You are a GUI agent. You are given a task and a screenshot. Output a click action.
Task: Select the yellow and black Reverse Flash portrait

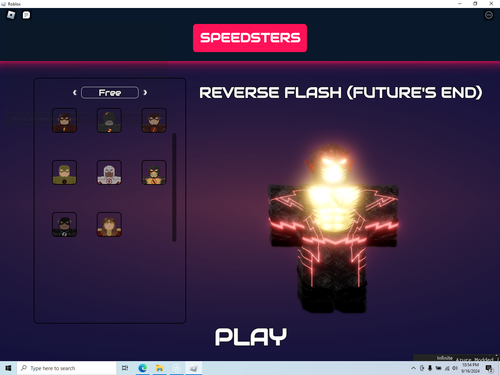pyautogui.click(x=154, y=172)
